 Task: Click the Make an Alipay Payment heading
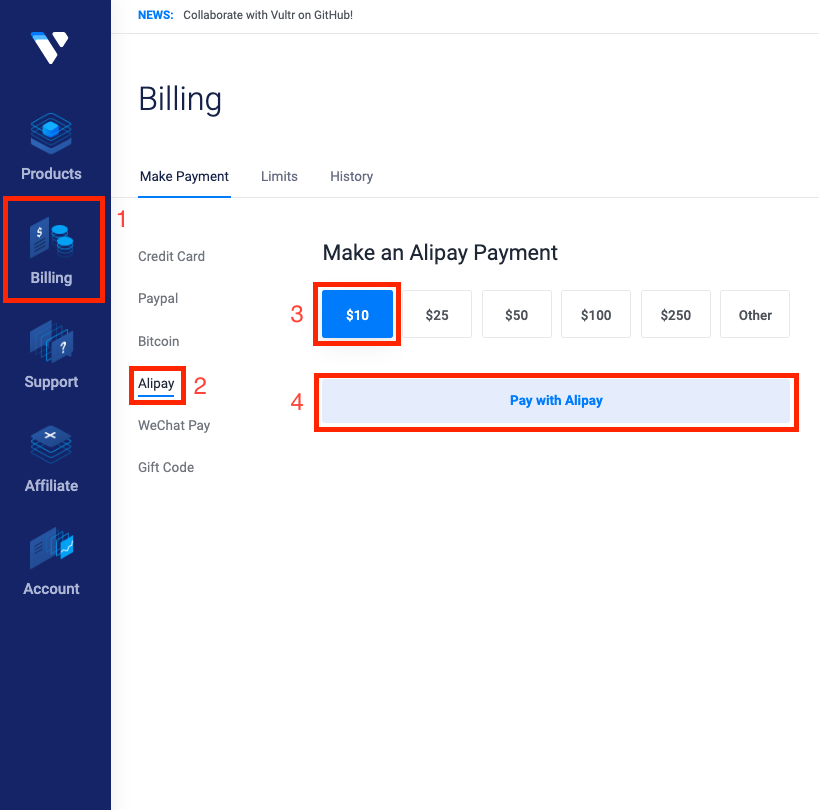440,253
